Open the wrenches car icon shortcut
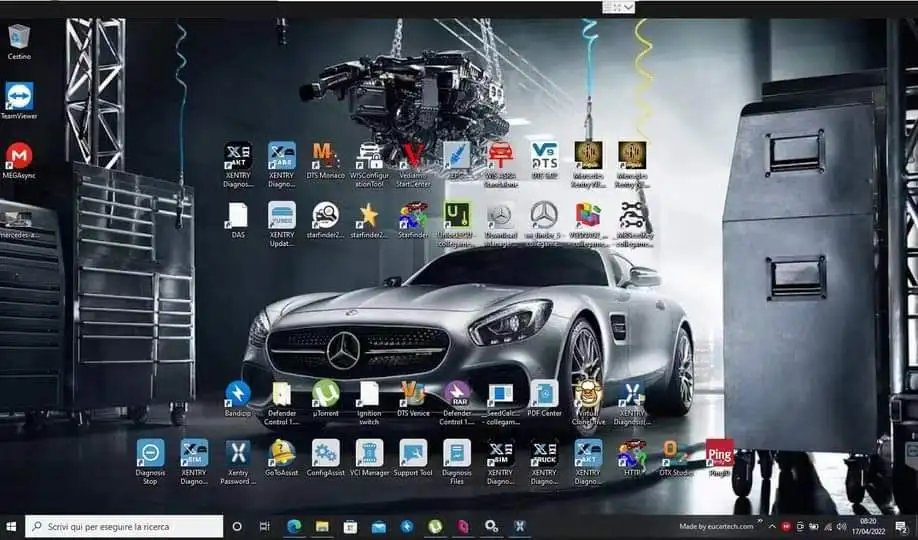 632,224
